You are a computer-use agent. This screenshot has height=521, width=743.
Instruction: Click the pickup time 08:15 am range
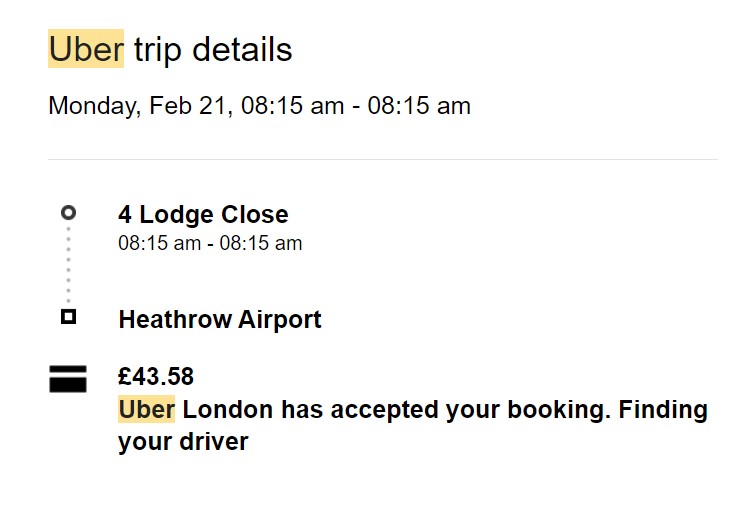pyautogui.click(x=210, y=243)
